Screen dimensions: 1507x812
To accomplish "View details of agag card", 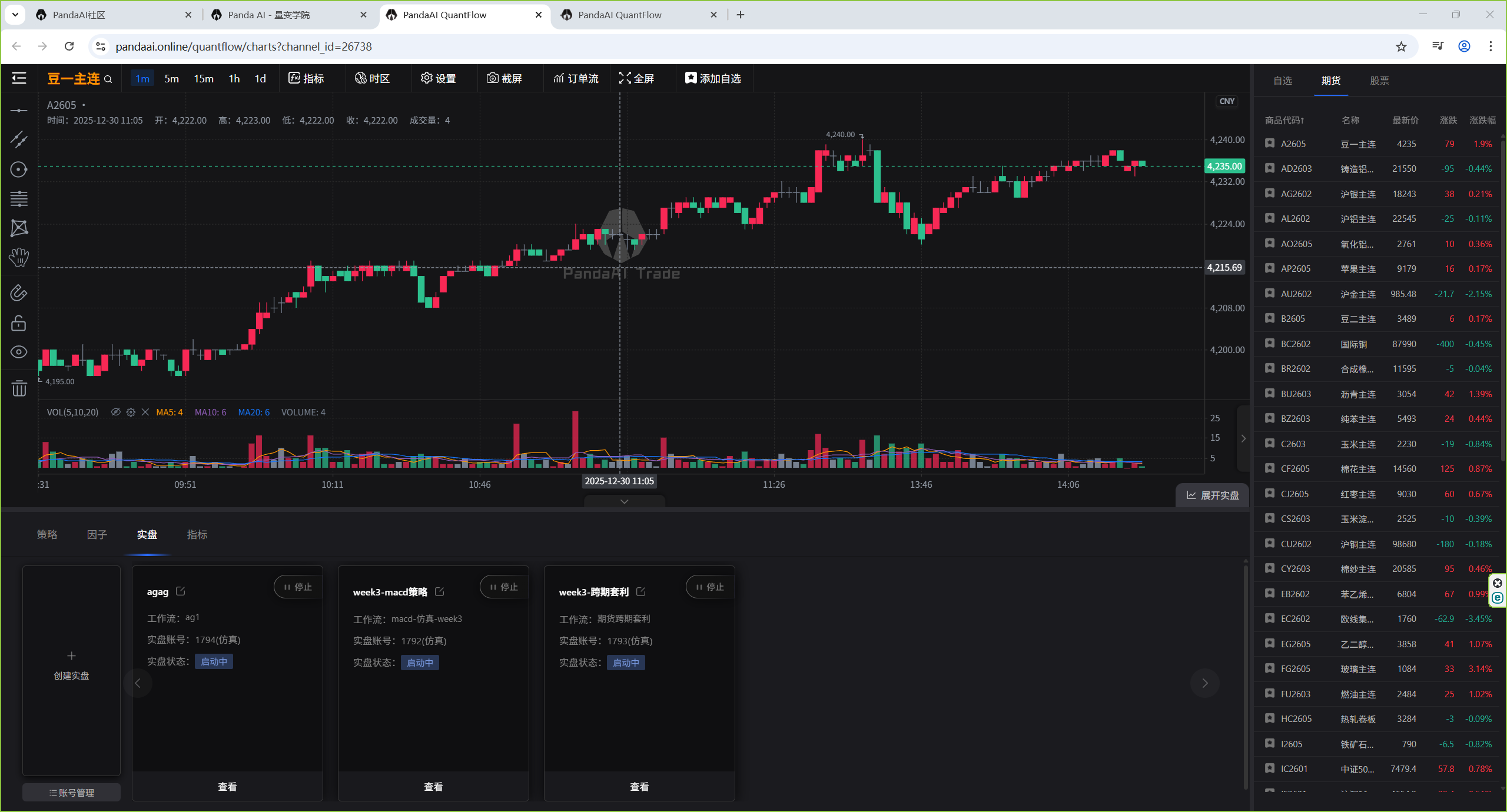I will 227,787.
